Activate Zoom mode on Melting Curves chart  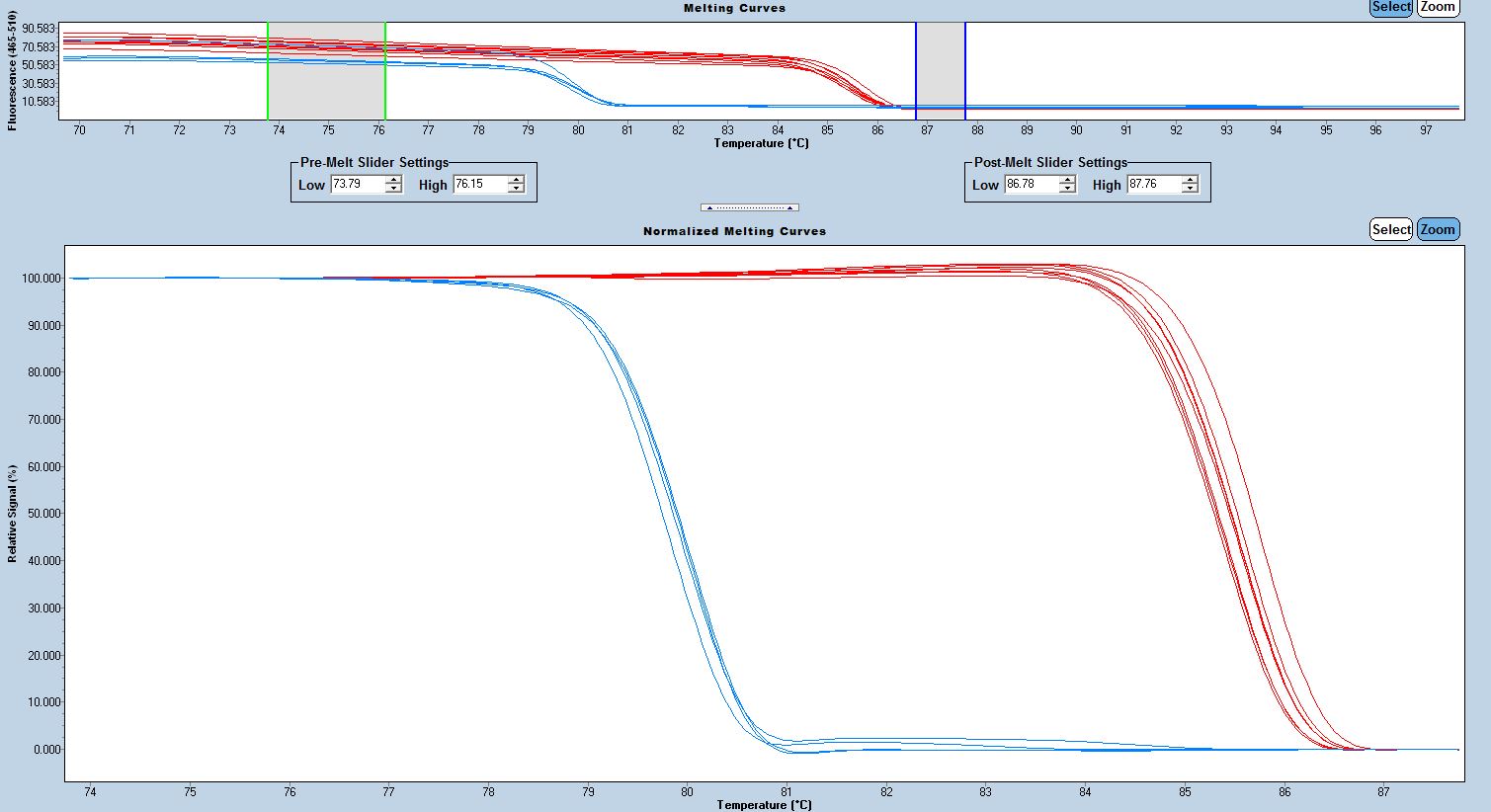click(x=1438, y=7)
